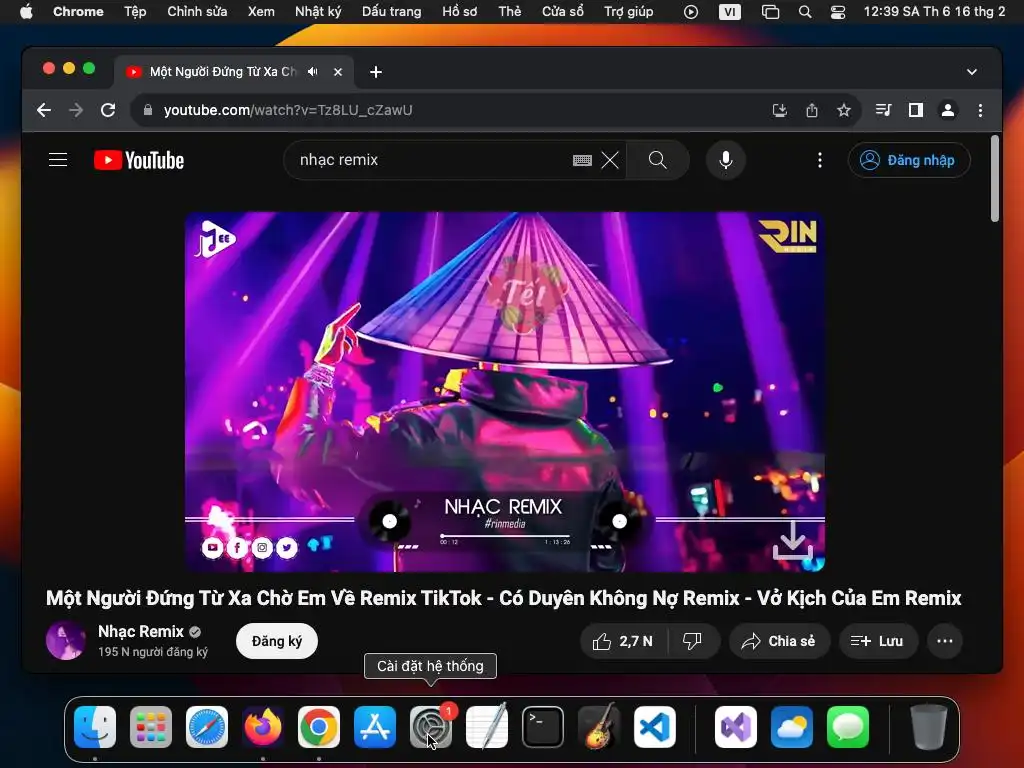The image size is (1024, 768).
Task: Open the Trợ giúp menu
Action: click(628, 12)
